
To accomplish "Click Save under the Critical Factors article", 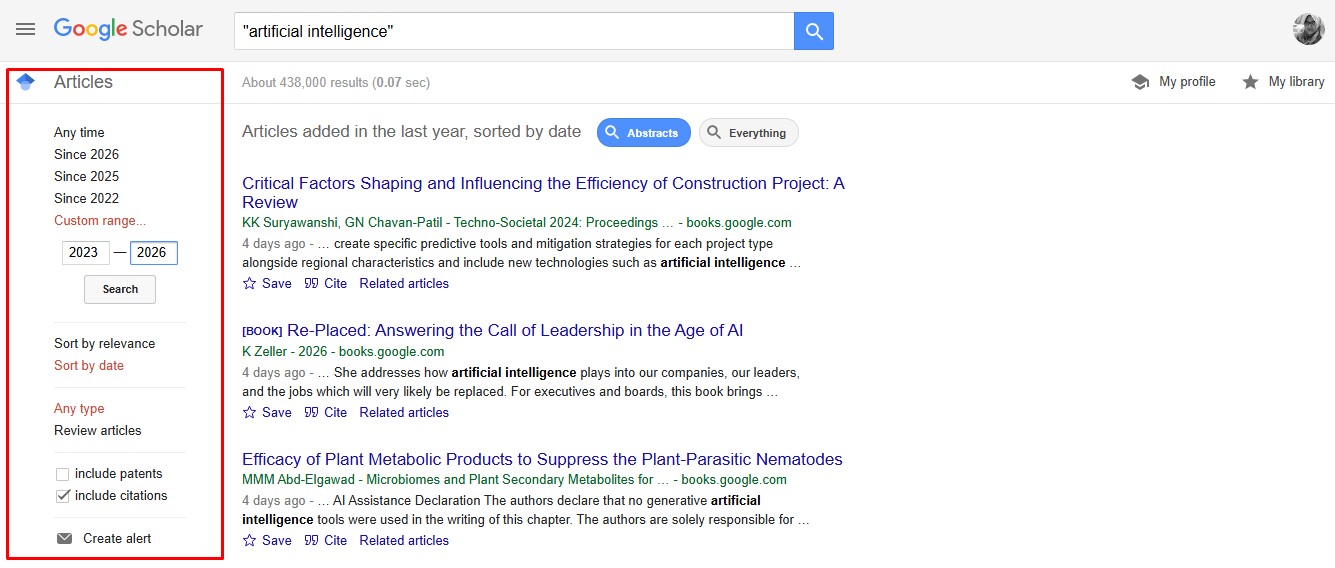I will tap(277, 284).
